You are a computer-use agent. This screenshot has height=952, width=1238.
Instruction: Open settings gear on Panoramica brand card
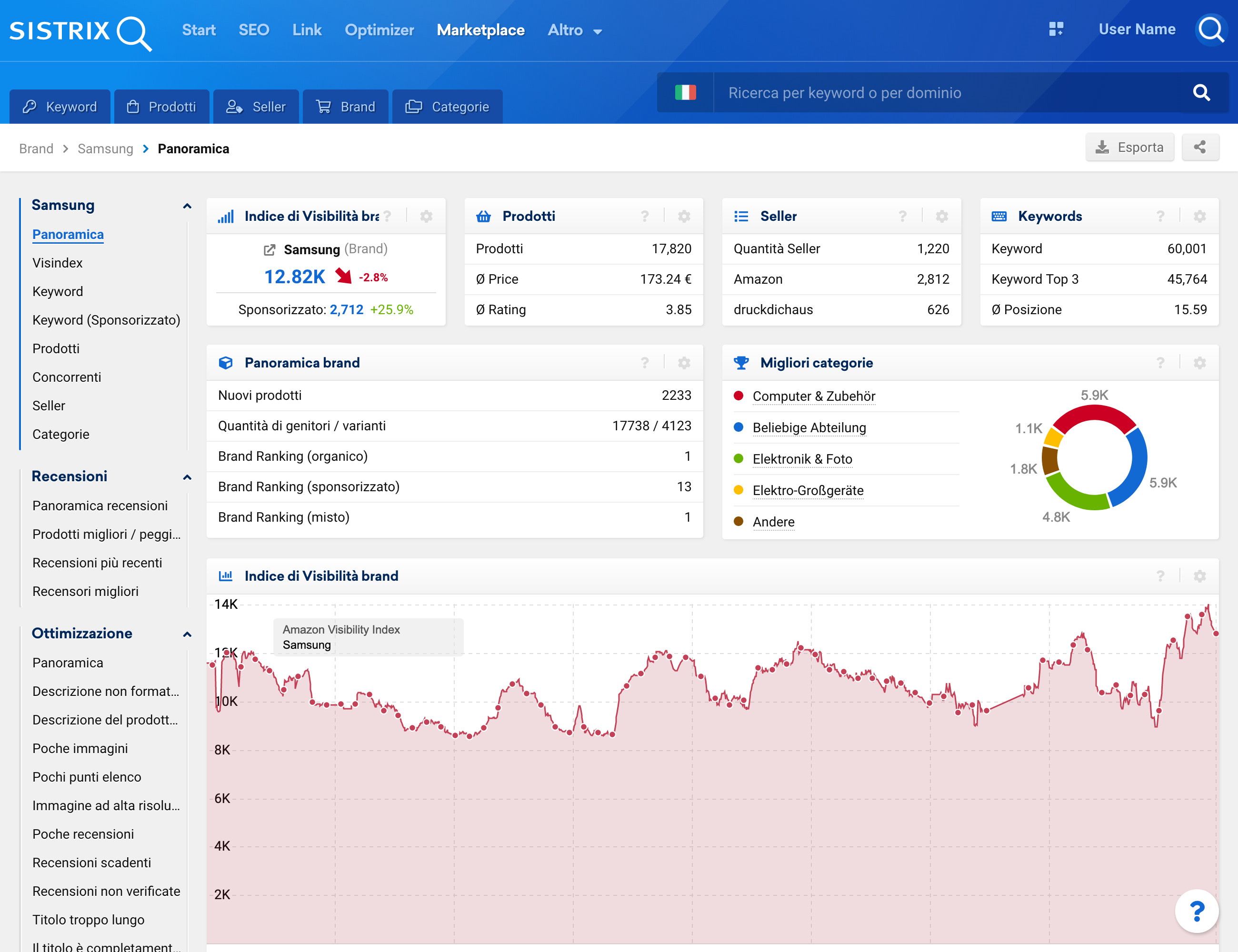coord(684,363)
